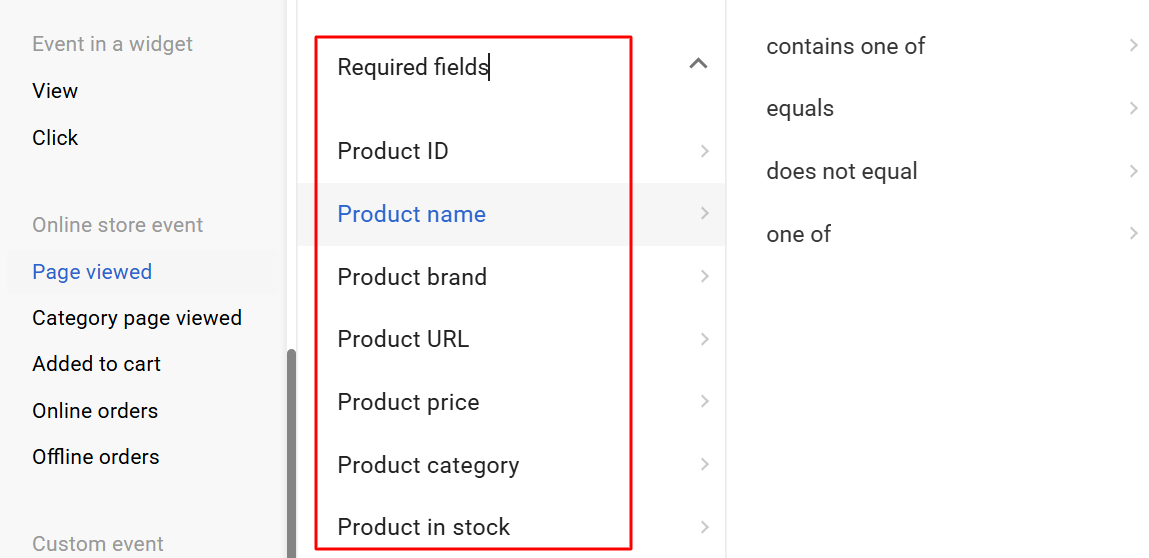This screenshot has height=558, width=1149.
Task: Select the Click widget event
Action: pyautogui.click(x=55, y=138)
